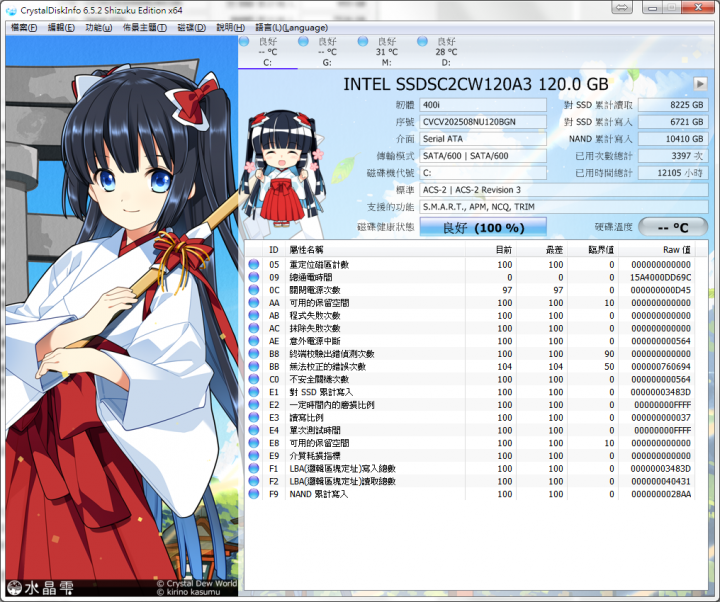720x602 pixels.
Task: Select the 無法校正的錯誤次數 attribute name
Action: coord(328,366)
